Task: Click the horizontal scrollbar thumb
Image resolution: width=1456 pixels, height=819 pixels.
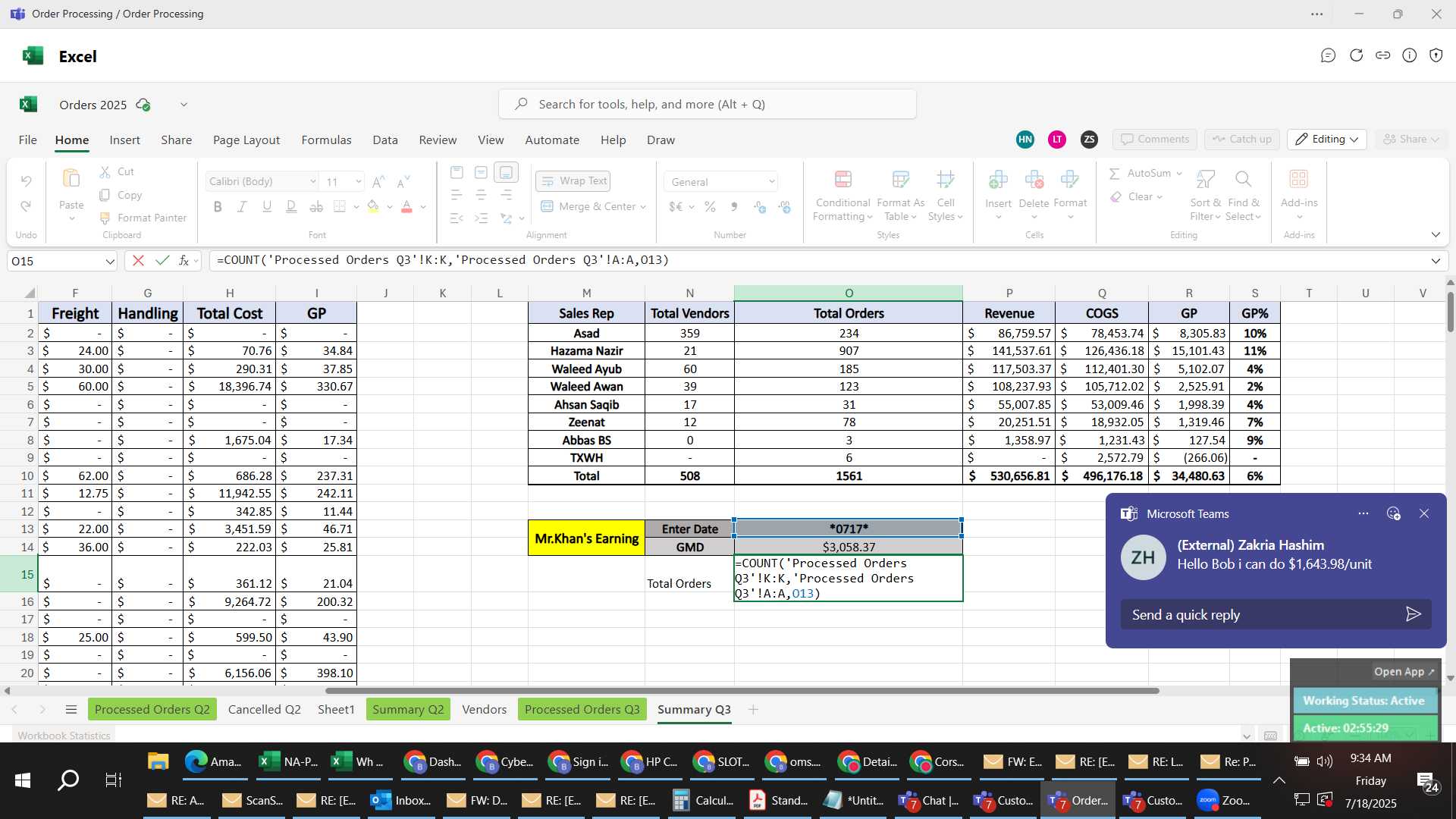Action: point(742,691)
